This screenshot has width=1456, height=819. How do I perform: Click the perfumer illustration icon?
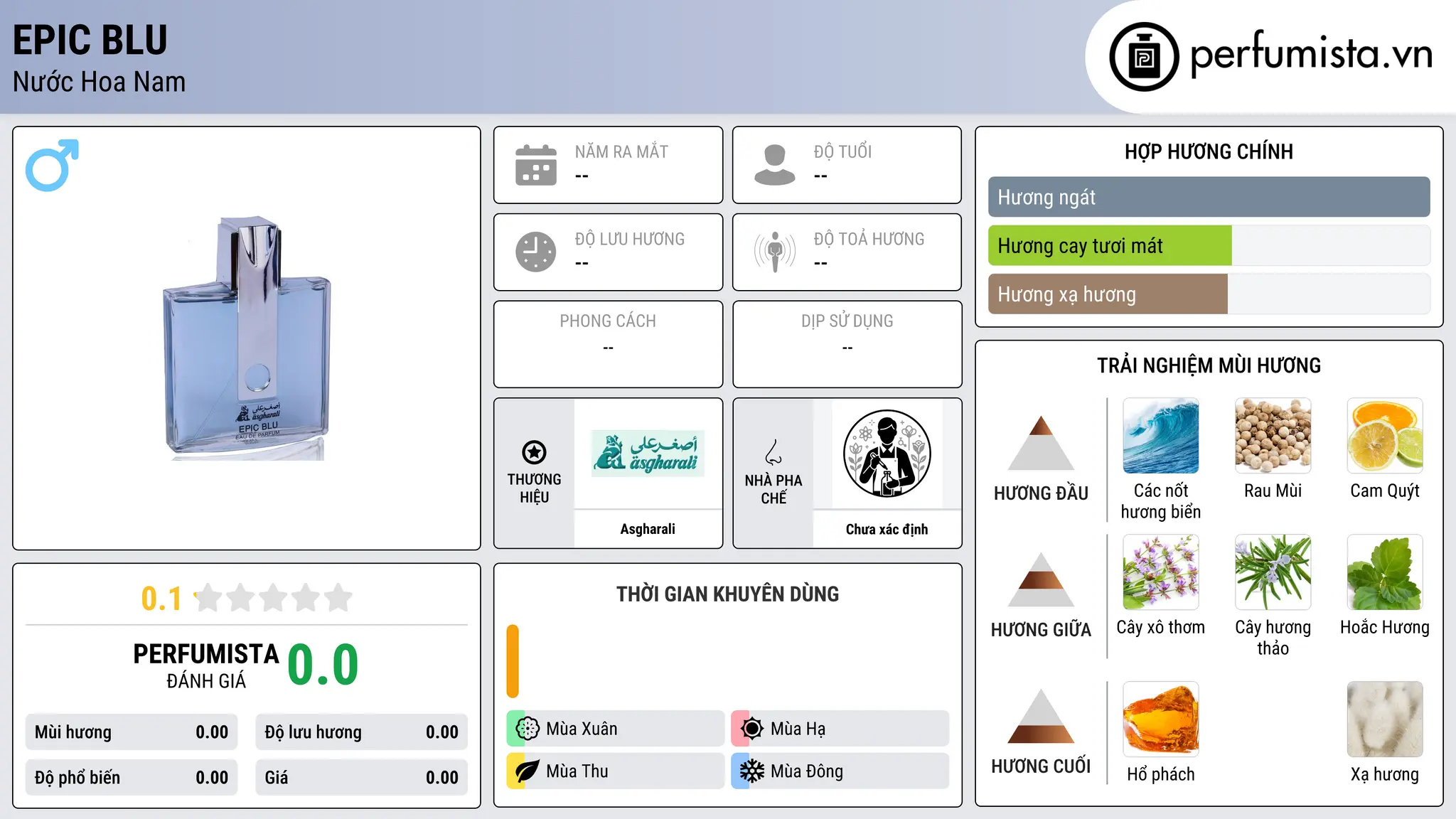(x=887, y=454)
